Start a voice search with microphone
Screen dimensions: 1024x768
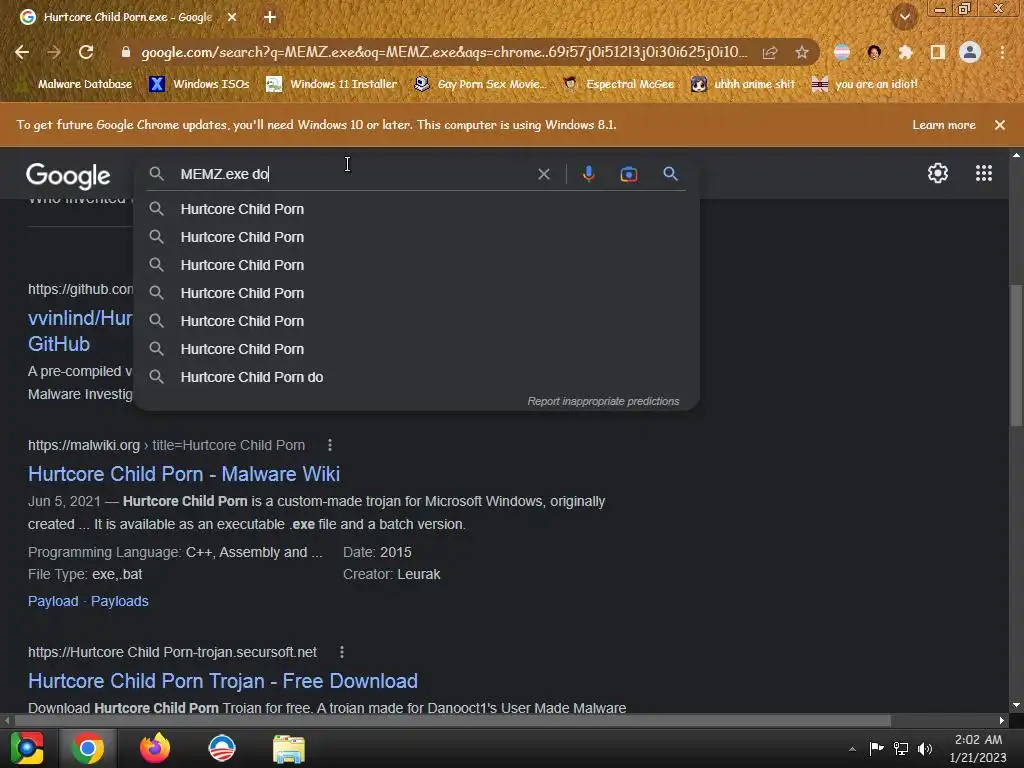pos(588,174)
